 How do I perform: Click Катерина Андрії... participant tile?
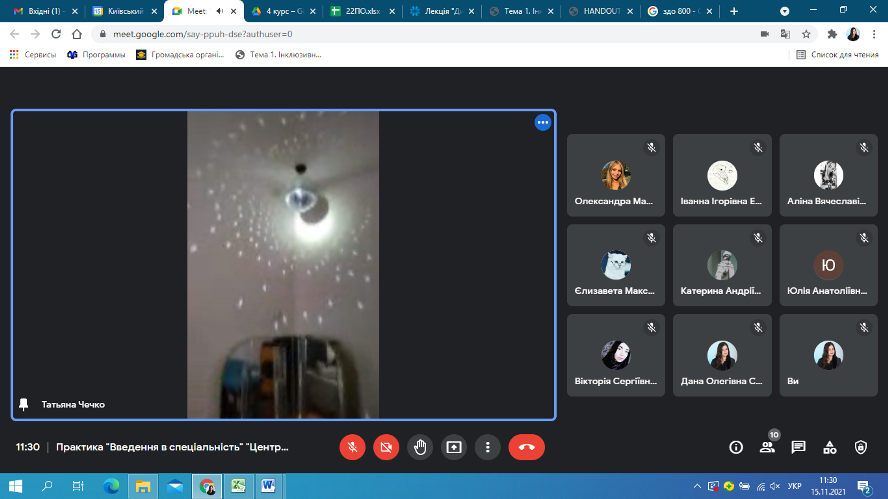pos(722,265)
